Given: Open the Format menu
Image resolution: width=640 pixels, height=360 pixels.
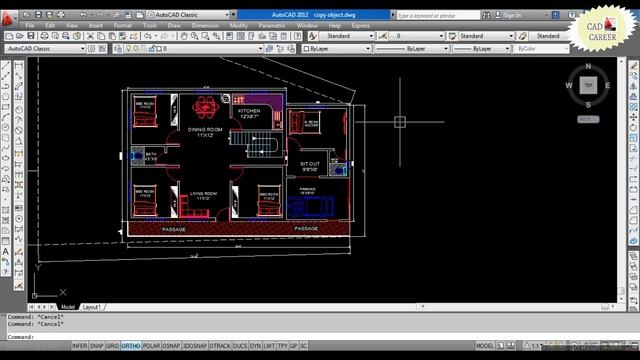Looking at the screenshot, I should tap(122, 26).
